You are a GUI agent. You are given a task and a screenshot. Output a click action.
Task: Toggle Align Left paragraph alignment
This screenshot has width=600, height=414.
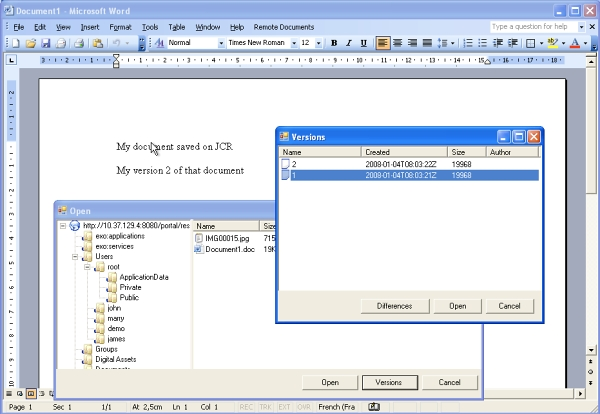382,43
